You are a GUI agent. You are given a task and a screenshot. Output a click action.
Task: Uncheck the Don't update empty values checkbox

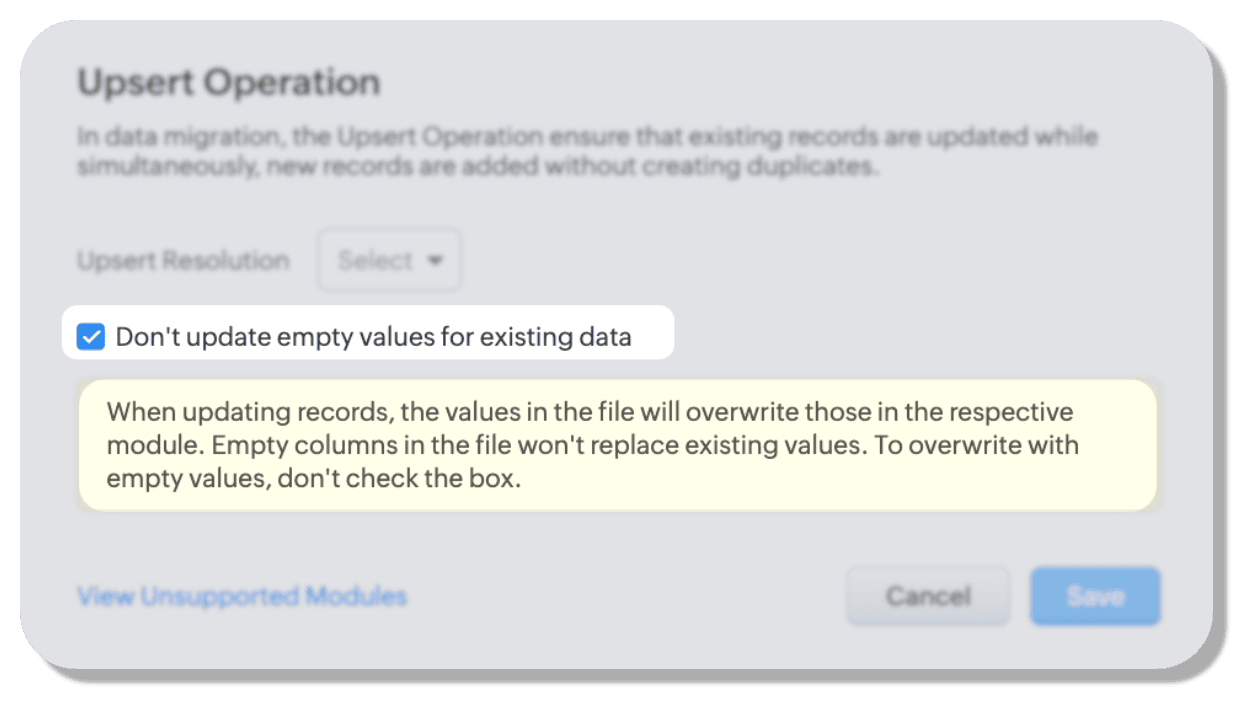(91, 337)
